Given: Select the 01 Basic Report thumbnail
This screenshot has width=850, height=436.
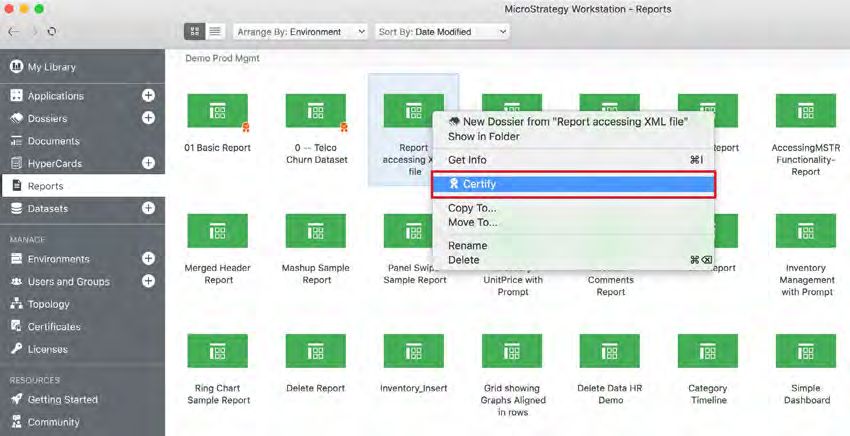Looking at the screenshot, I should (x=217, y=111).
